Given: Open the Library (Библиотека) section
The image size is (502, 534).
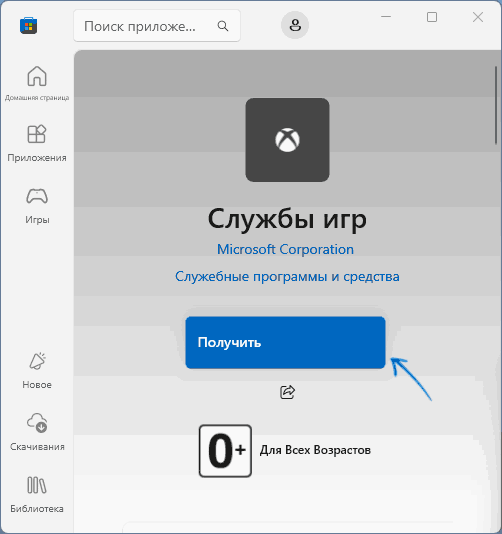Looking at the screenshot, I should click(37, 495).
